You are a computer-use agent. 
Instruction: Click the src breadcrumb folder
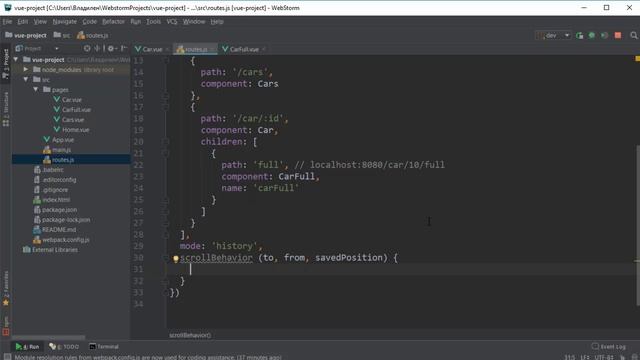click(62, 36)
